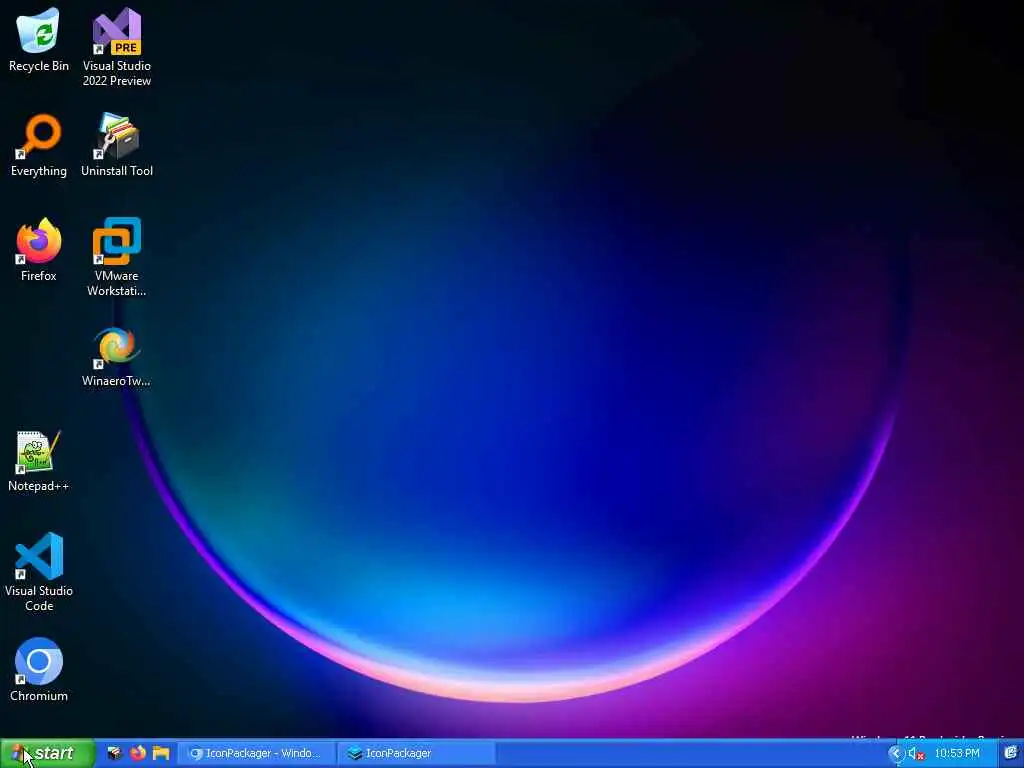The width and height of the screenshot is (1024, 768).
Task: Click the icon right of the taskbar clock
Action: tap(1011, 754)
